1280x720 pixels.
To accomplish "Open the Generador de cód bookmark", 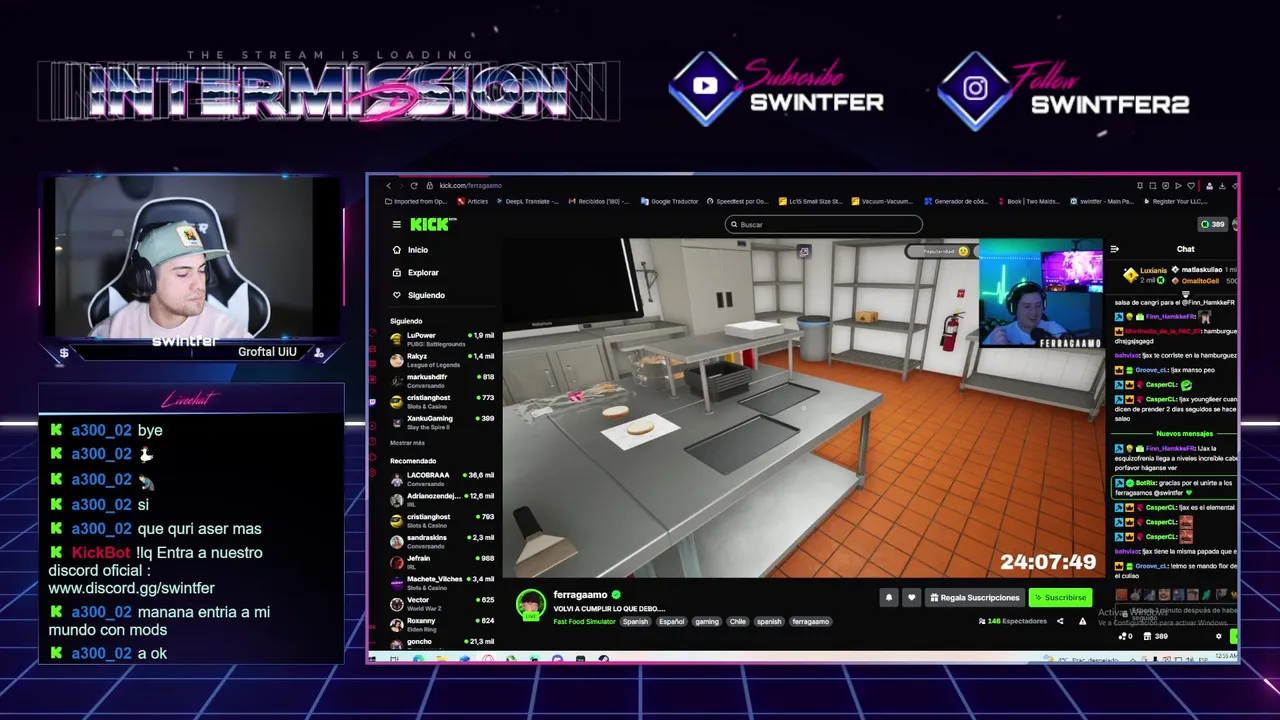I will (x=956, y=201).
